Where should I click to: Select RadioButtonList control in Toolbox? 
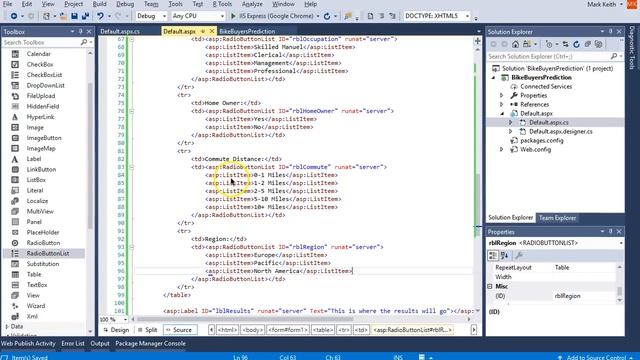(47, 253)
